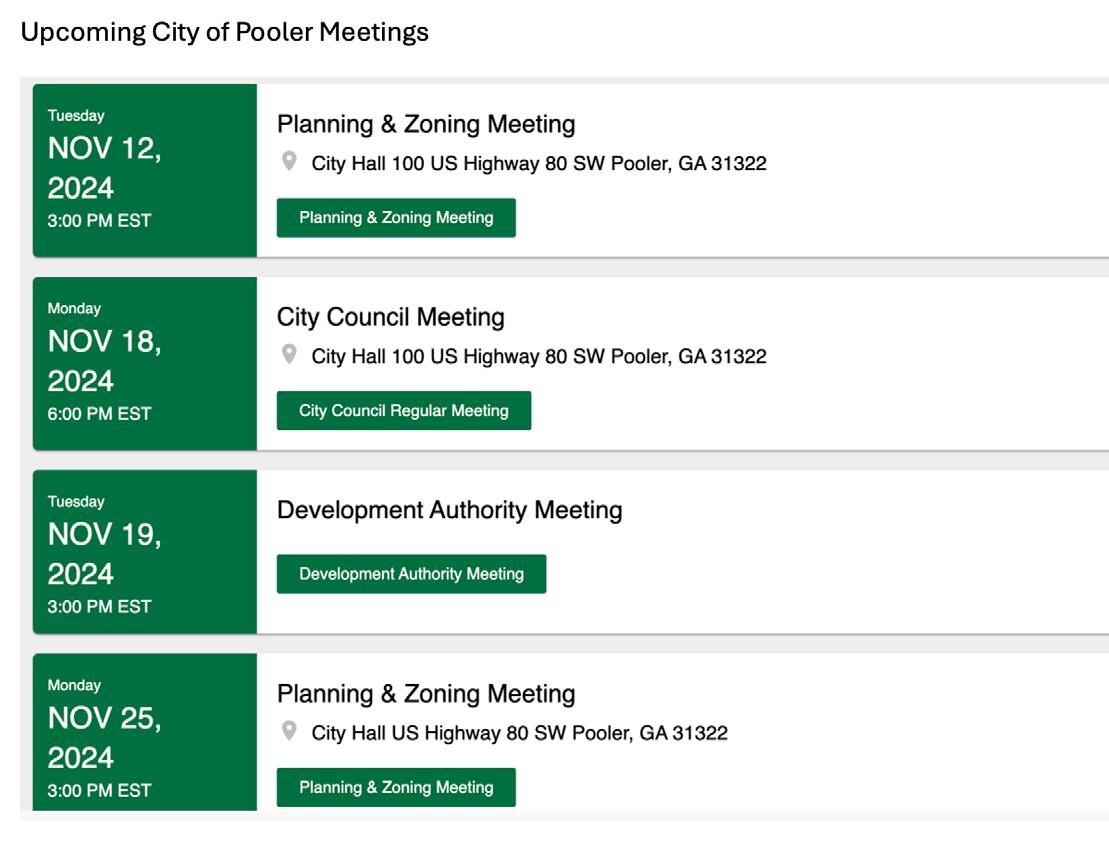Click the Upcoming City of Pooler Meetings heading
1109x844 pixels.
click(x=224, y=32)
